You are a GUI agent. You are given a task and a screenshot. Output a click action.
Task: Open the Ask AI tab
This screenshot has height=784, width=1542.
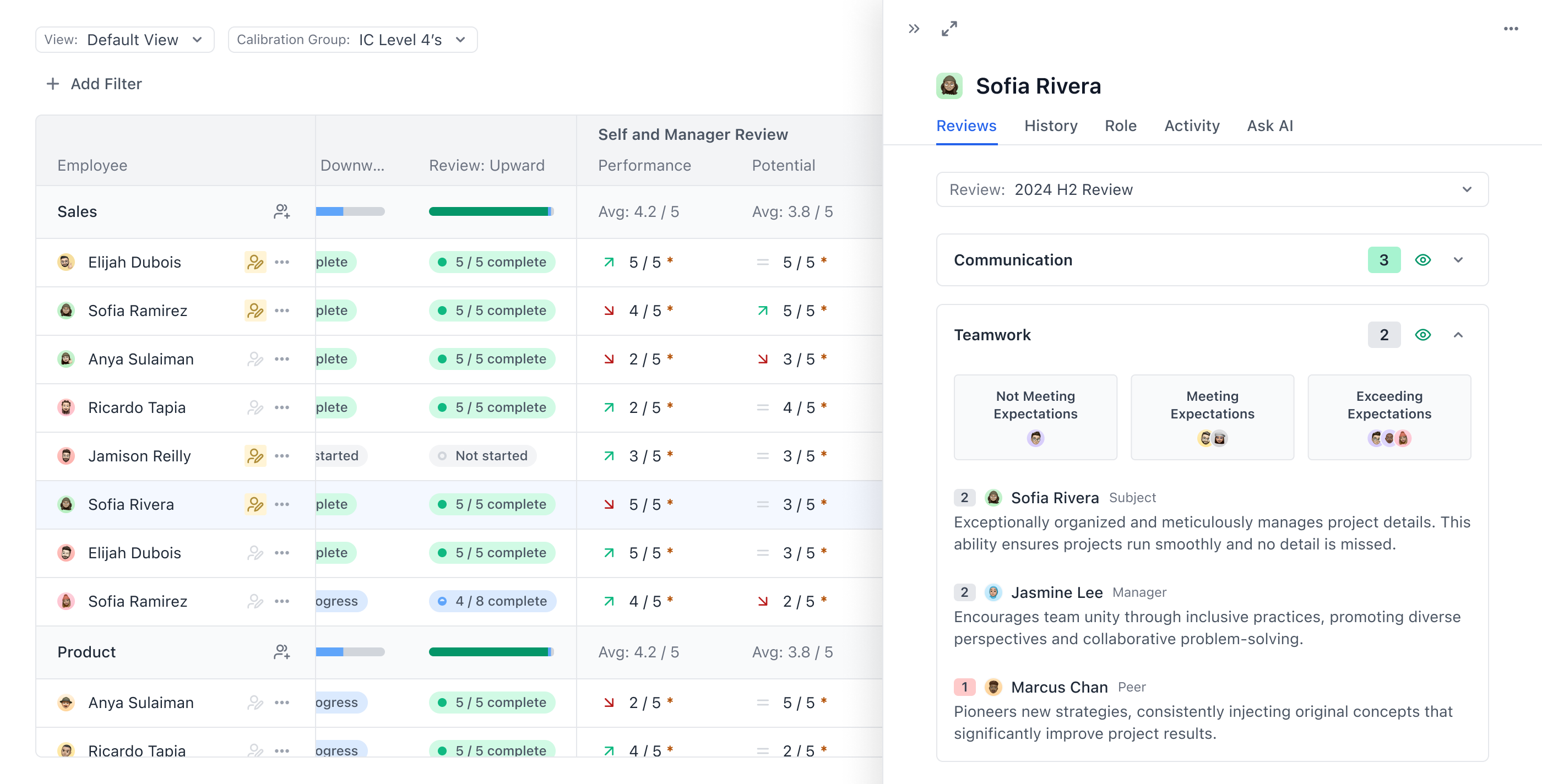click(x=1269, y=126)
